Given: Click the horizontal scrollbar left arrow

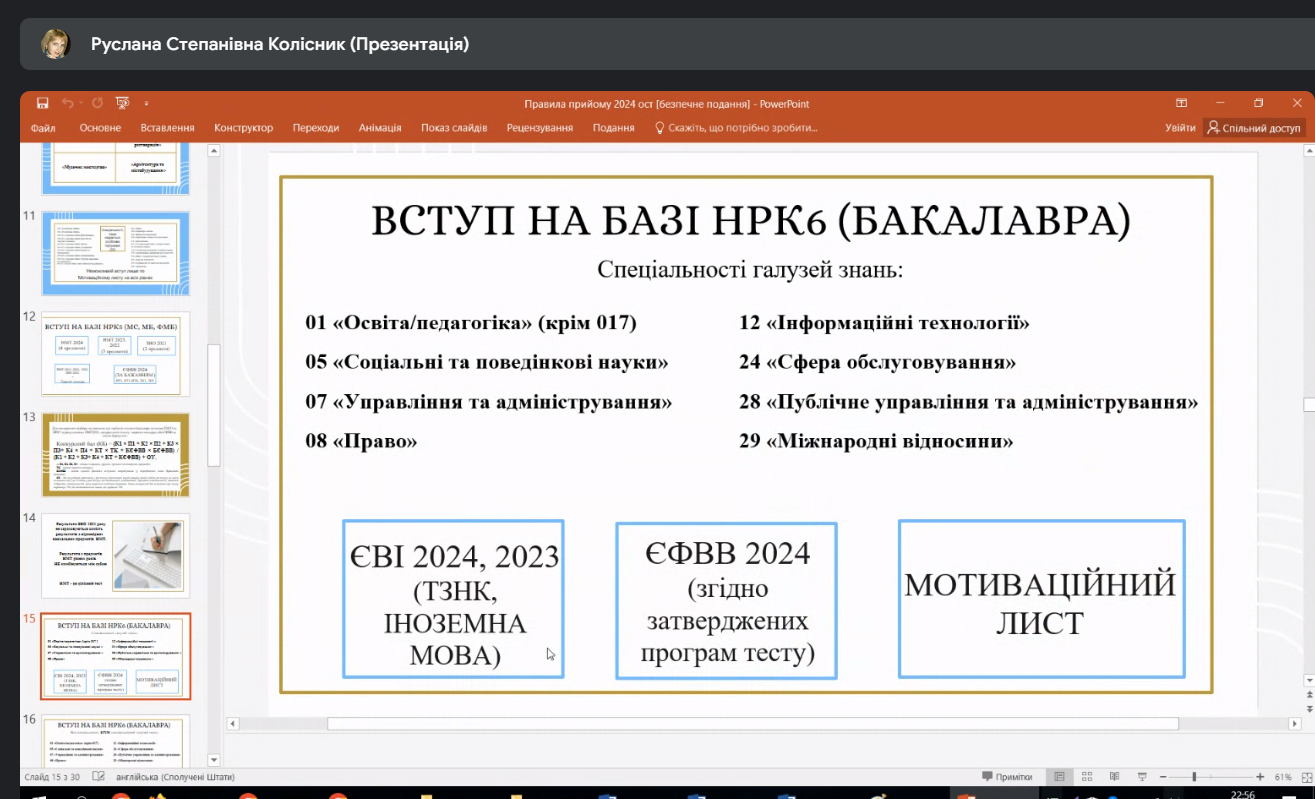Looking at the screenshot, I should click(233, 723).
